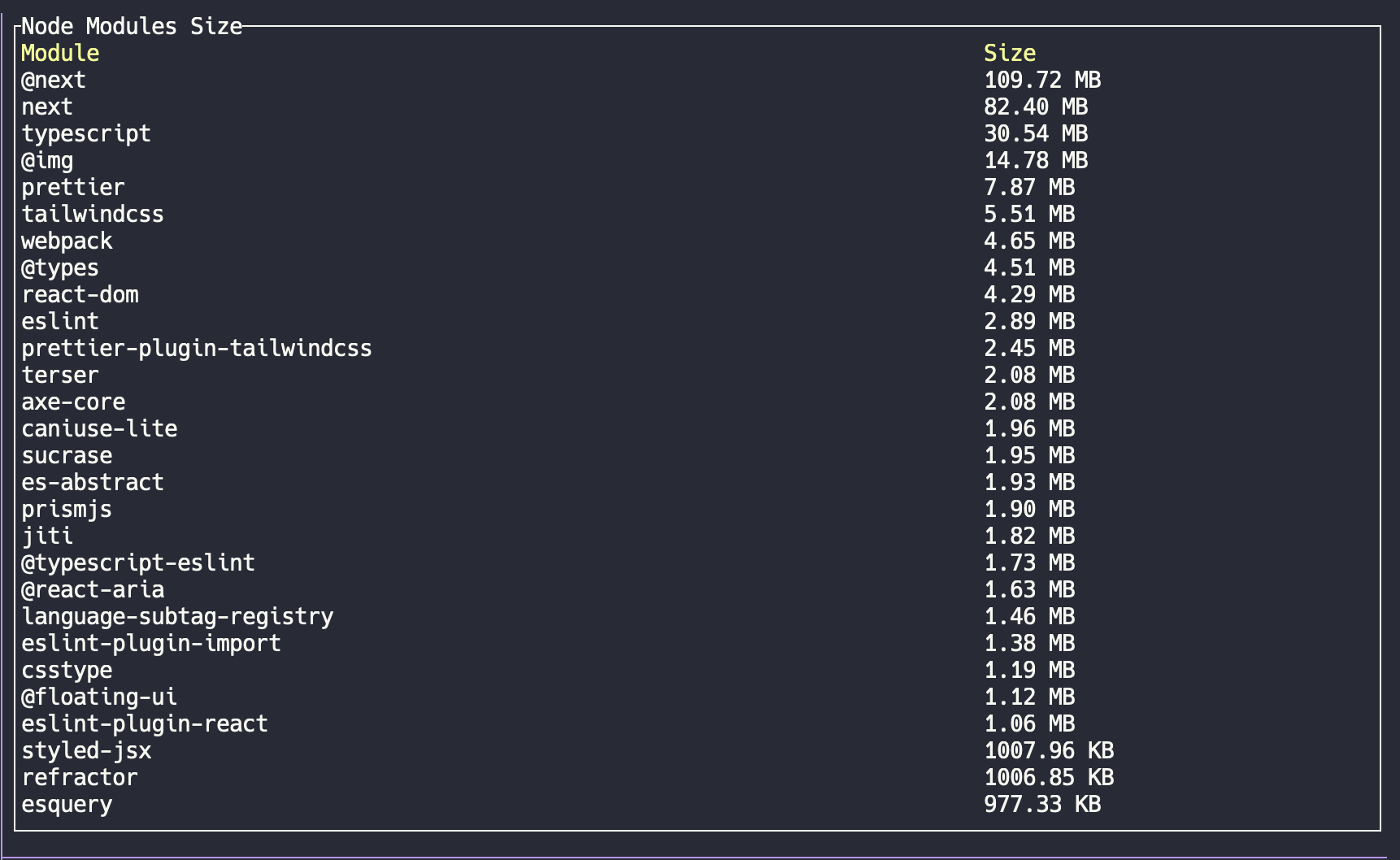Select the eslint-plugin-import module row
Viewport: 1400px width, 860px height.
pos(698,644)
